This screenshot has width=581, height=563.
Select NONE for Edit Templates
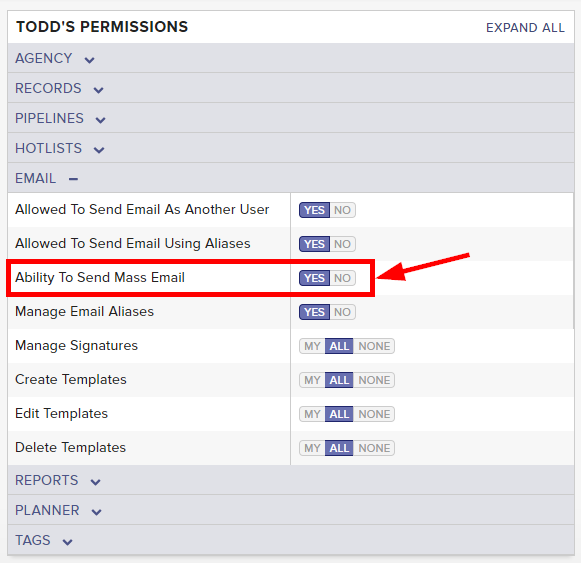[374, 414]
